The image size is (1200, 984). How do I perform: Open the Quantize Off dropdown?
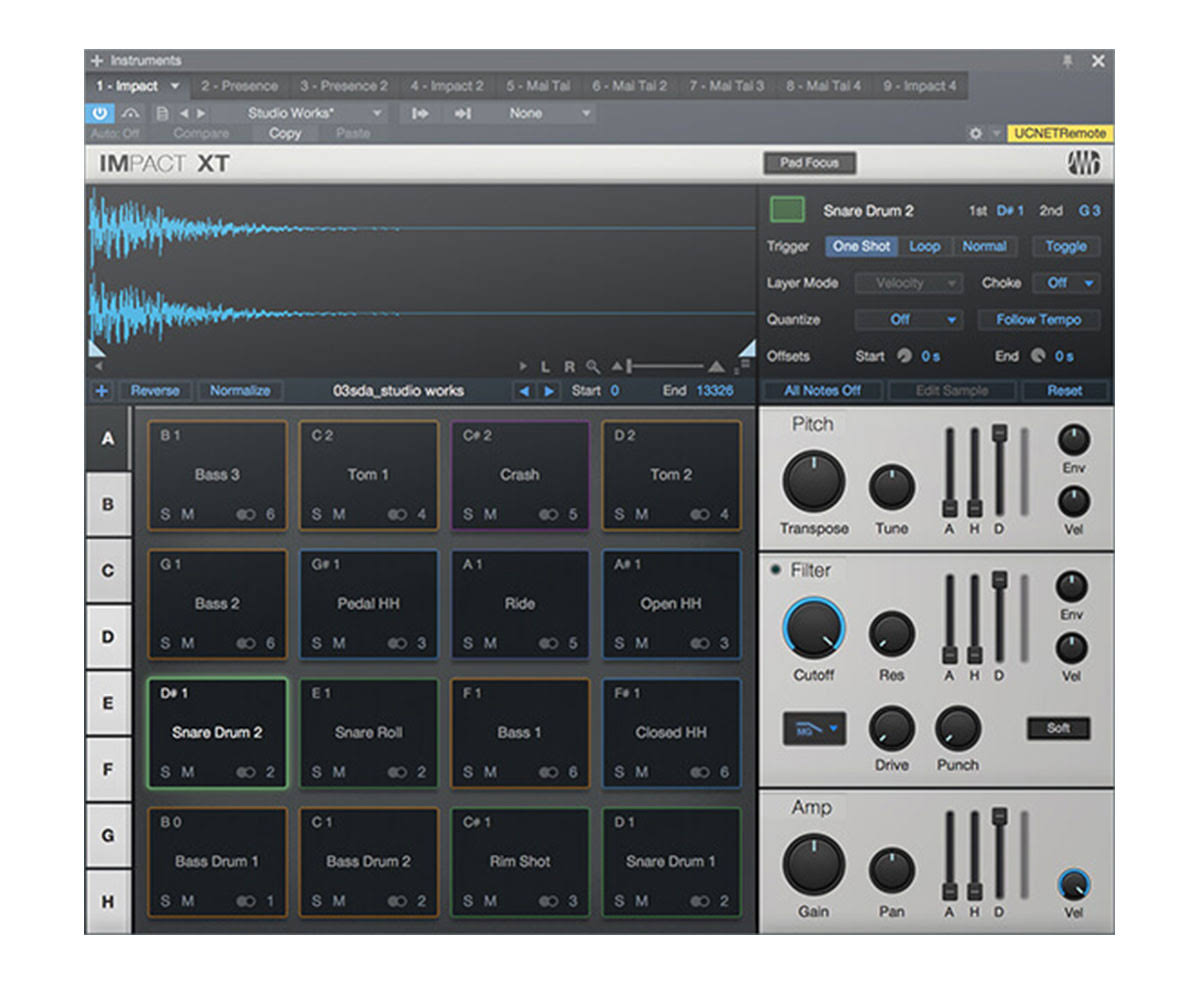[909, 320]
